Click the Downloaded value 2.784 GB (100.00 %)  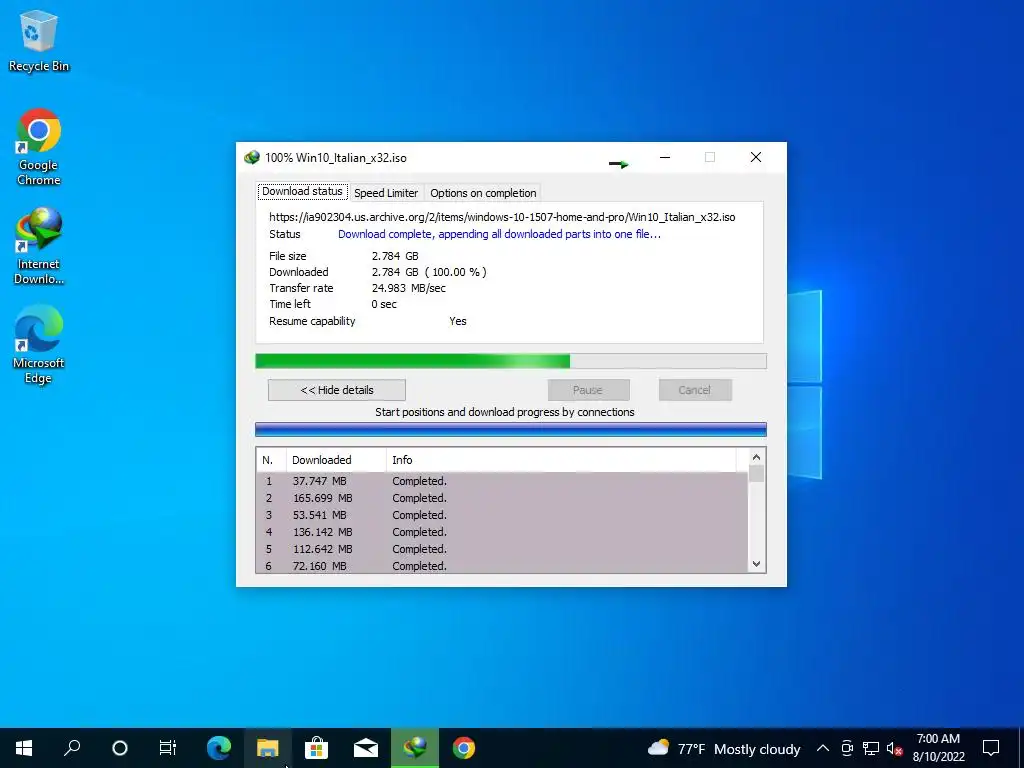pyautogui.click(x=429, y=272)
